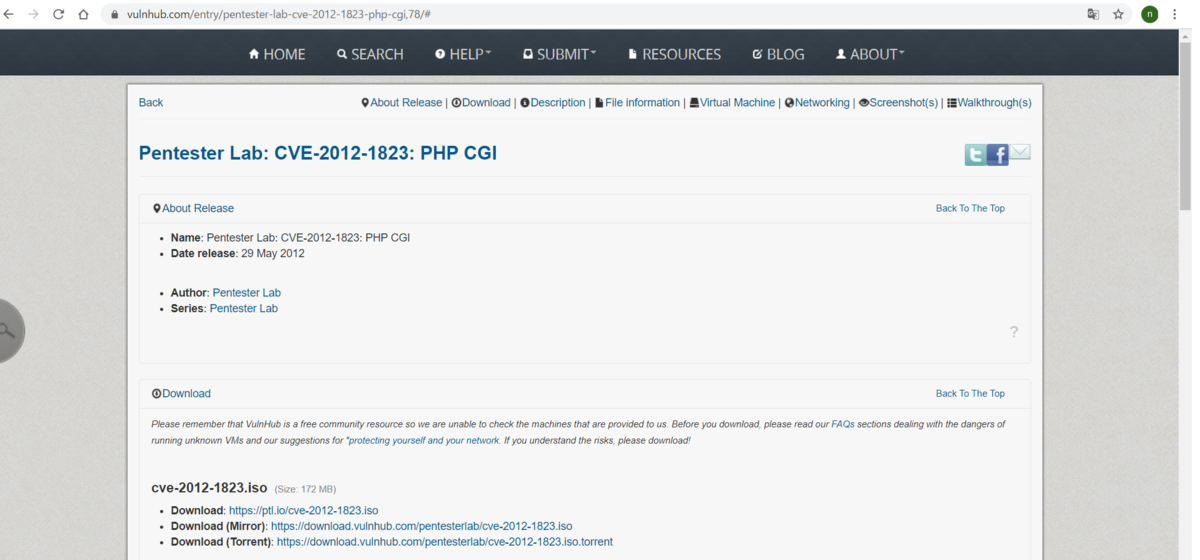Bookmark this page with the star icon
The image size is (1200, 560).
click(1118, 14)
